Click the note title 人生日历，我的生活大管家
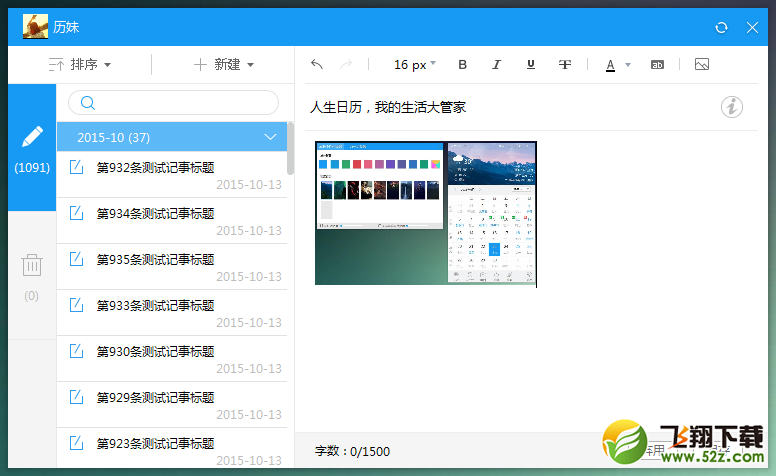 [388, 107]
